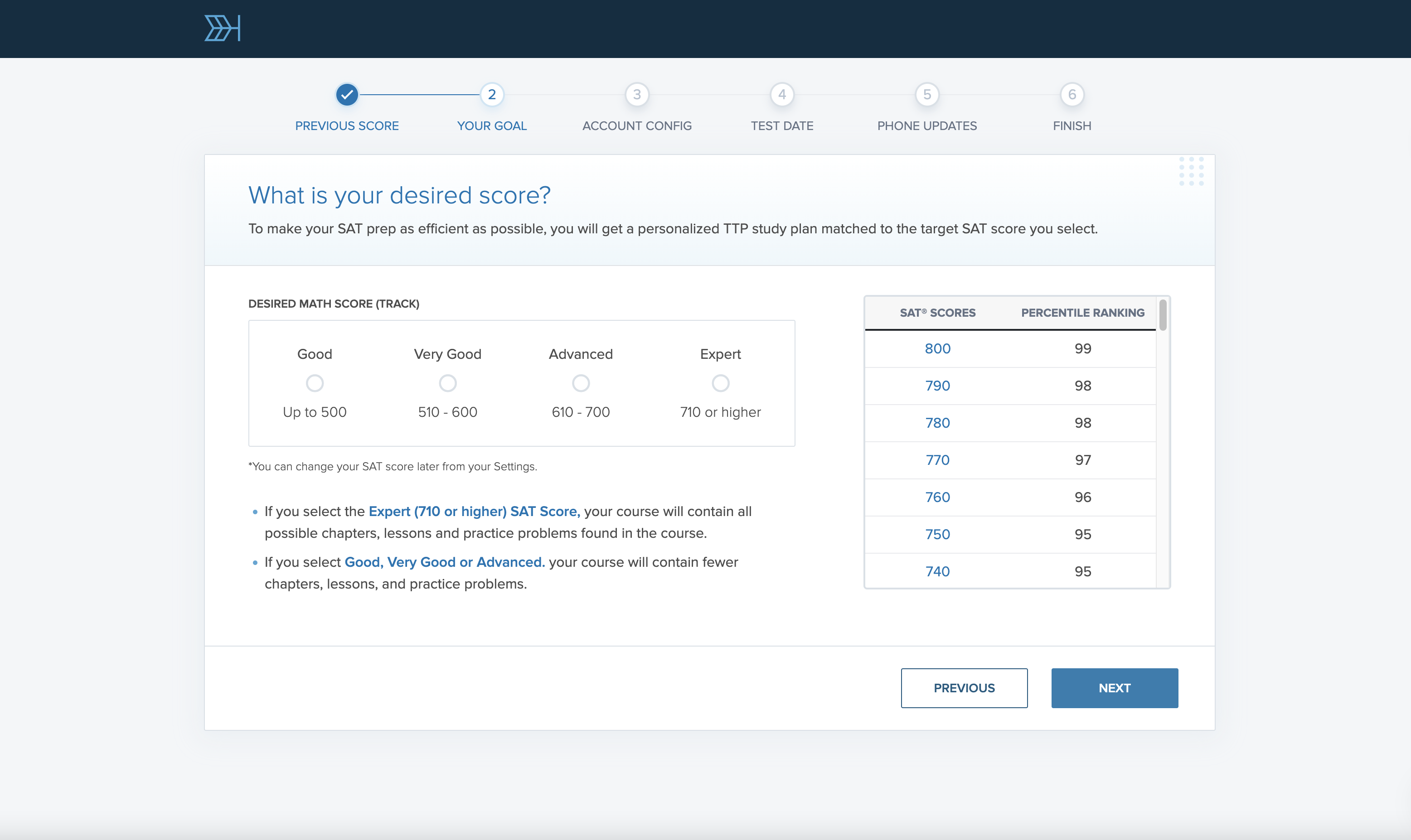The height and width of the screenshot is (840, 1411).
Task: Click the 750 score in table
Action: coord(937,534)
